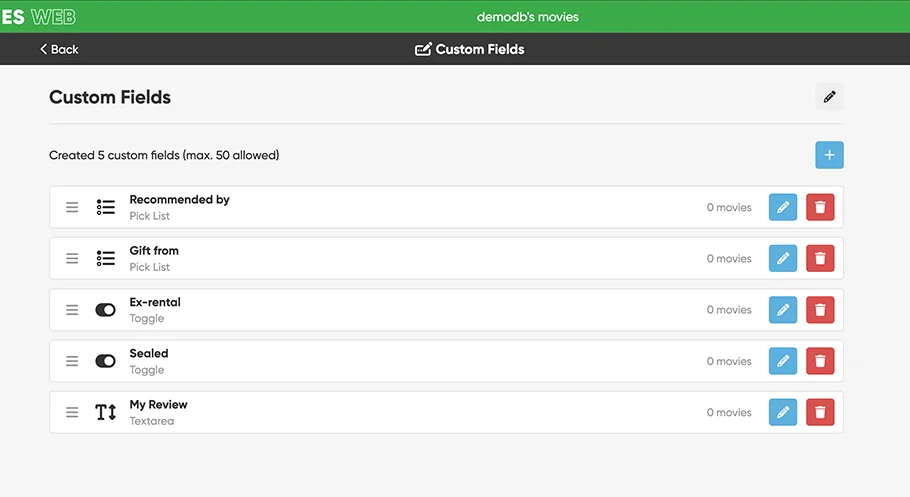This screenshot has width=910, height=497.
Task: Remove the Ex-rental custom field
Action: click(x=820, y=310)
